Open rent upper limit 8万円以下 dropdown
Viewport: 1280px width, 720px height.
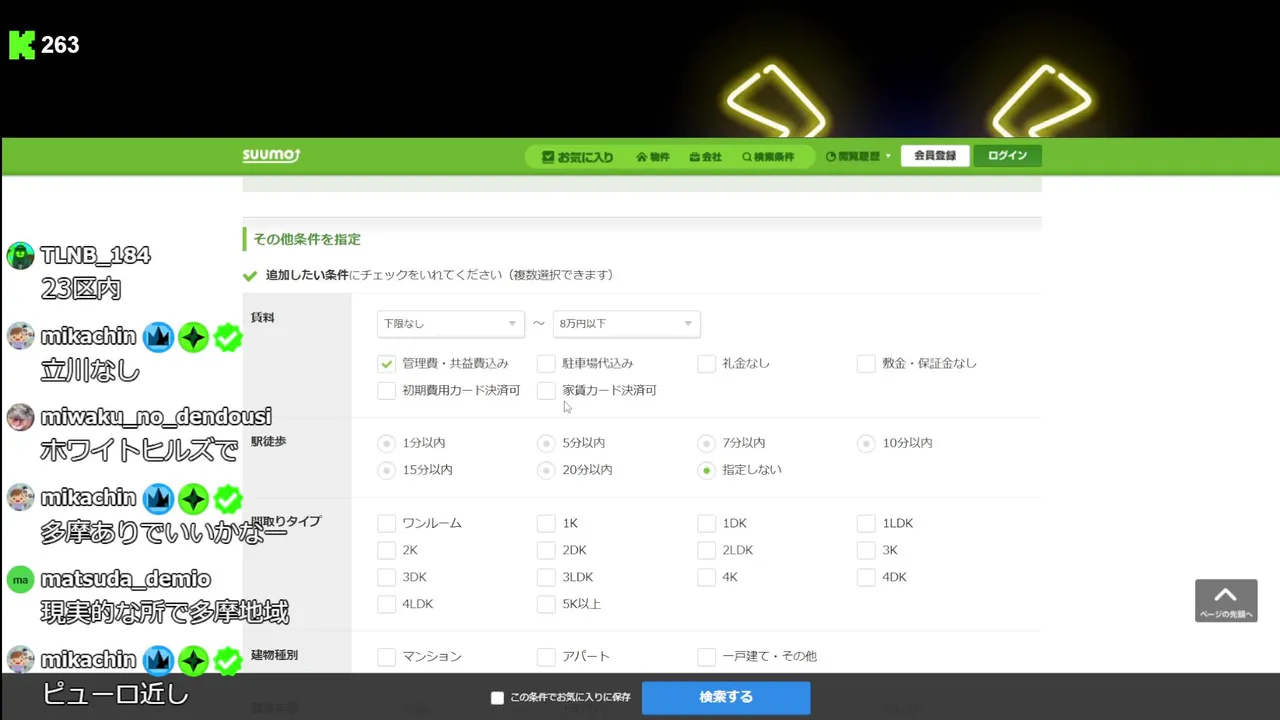tap(626, 324)
